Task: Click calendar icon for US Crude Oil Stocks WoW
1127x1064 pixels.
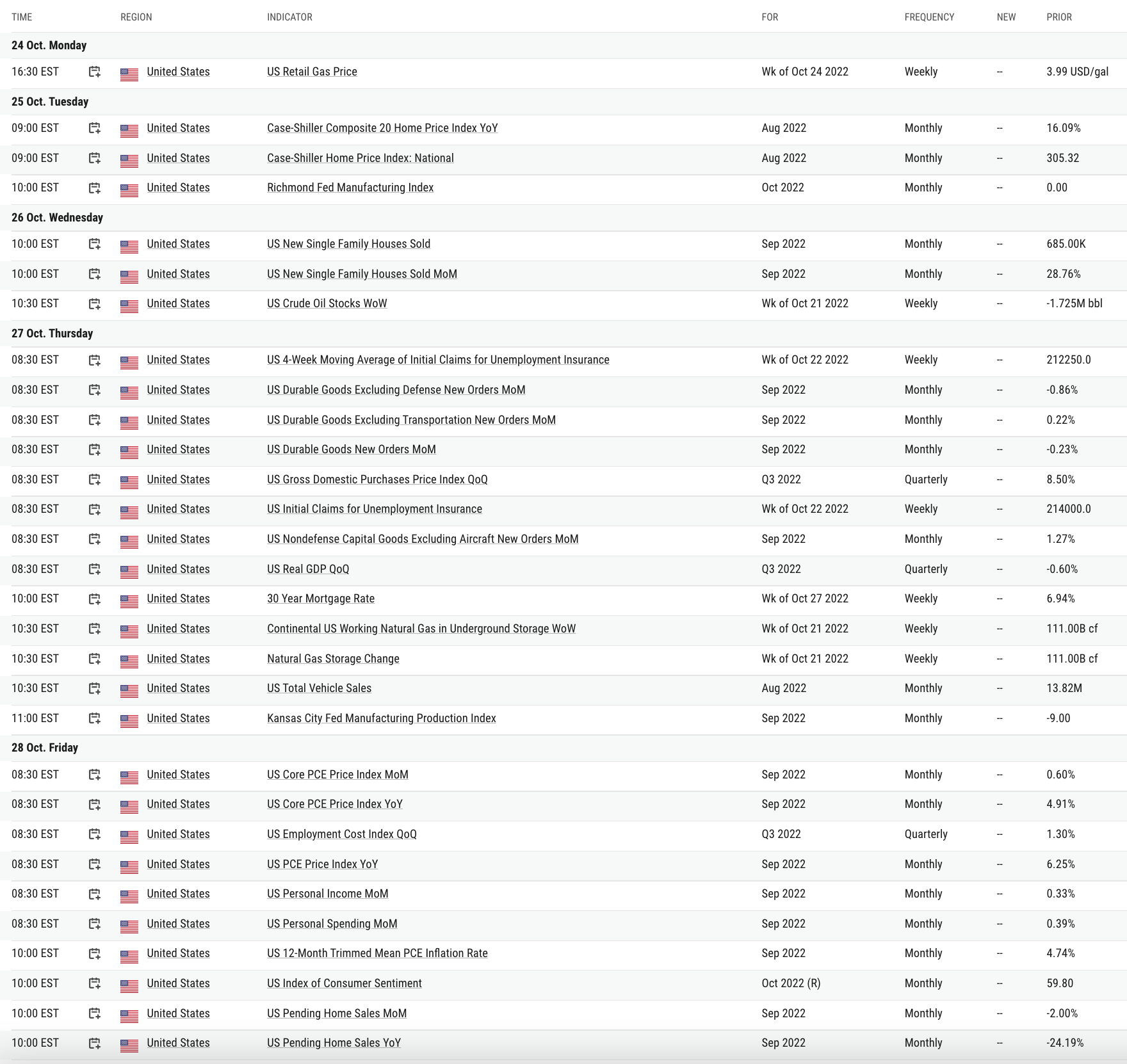Action: [x=94, y=304]
